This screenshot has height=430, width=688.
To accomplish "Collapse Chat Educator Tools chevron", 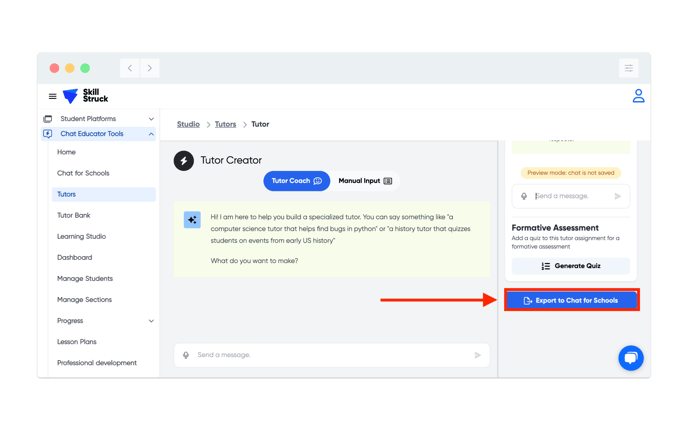I will pyautogui.click(x=151, y=134).
